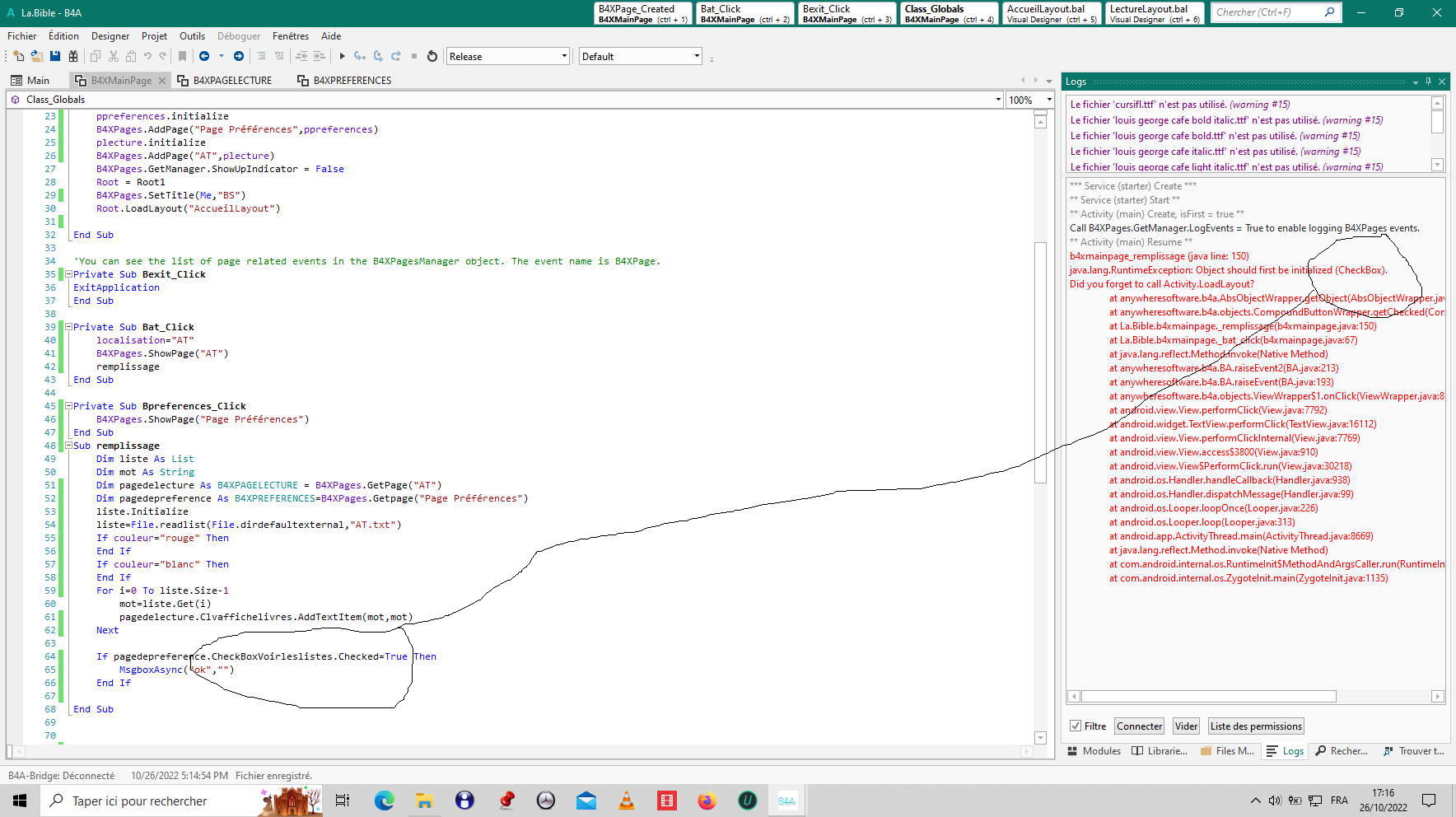Click the Navigate Forward arrow icon
Viewport: 1456px width, 817px height.
tap(239, 56)
